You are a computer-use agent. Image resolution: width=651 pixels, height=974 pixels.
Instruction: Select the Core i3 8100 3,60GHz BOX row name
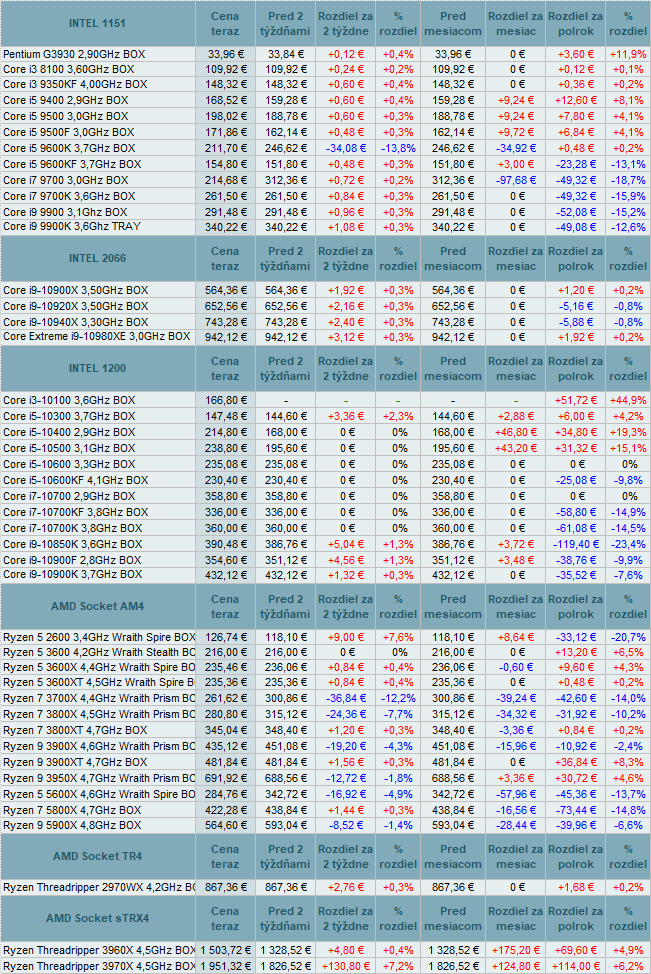point(68,70)
